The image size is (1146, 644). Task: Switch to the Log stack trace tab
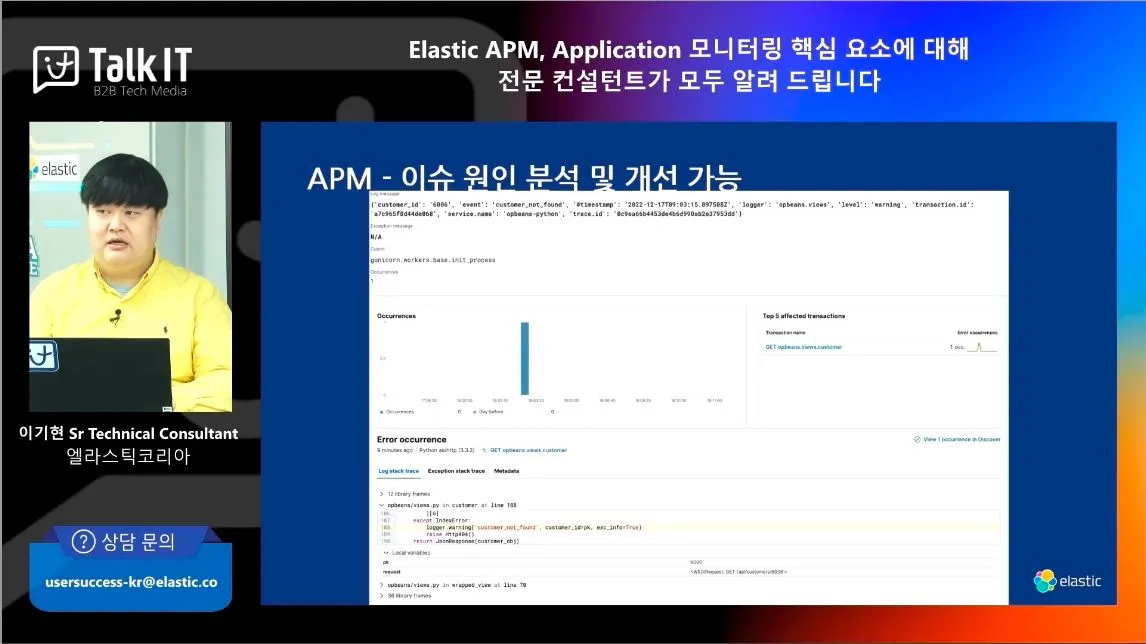398,471
